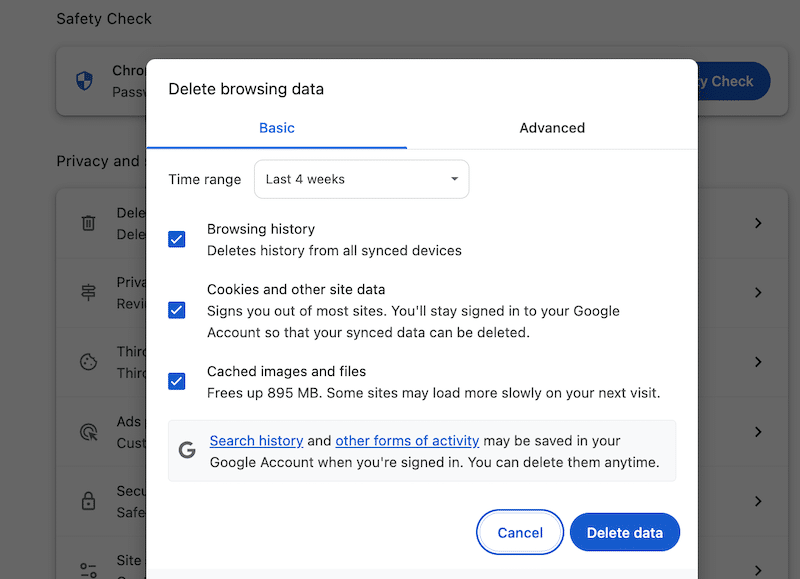
Task: Click 'Deletes history from all synced devices' text
Action: [x=334, y=250]
